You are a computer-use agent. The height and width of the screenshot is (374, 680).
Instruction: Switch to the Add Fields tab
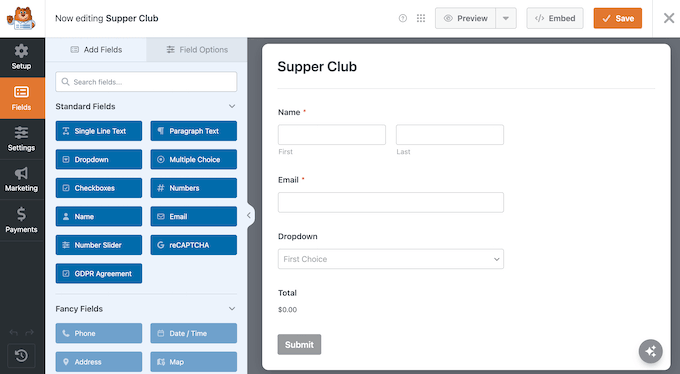click(96, 49)
